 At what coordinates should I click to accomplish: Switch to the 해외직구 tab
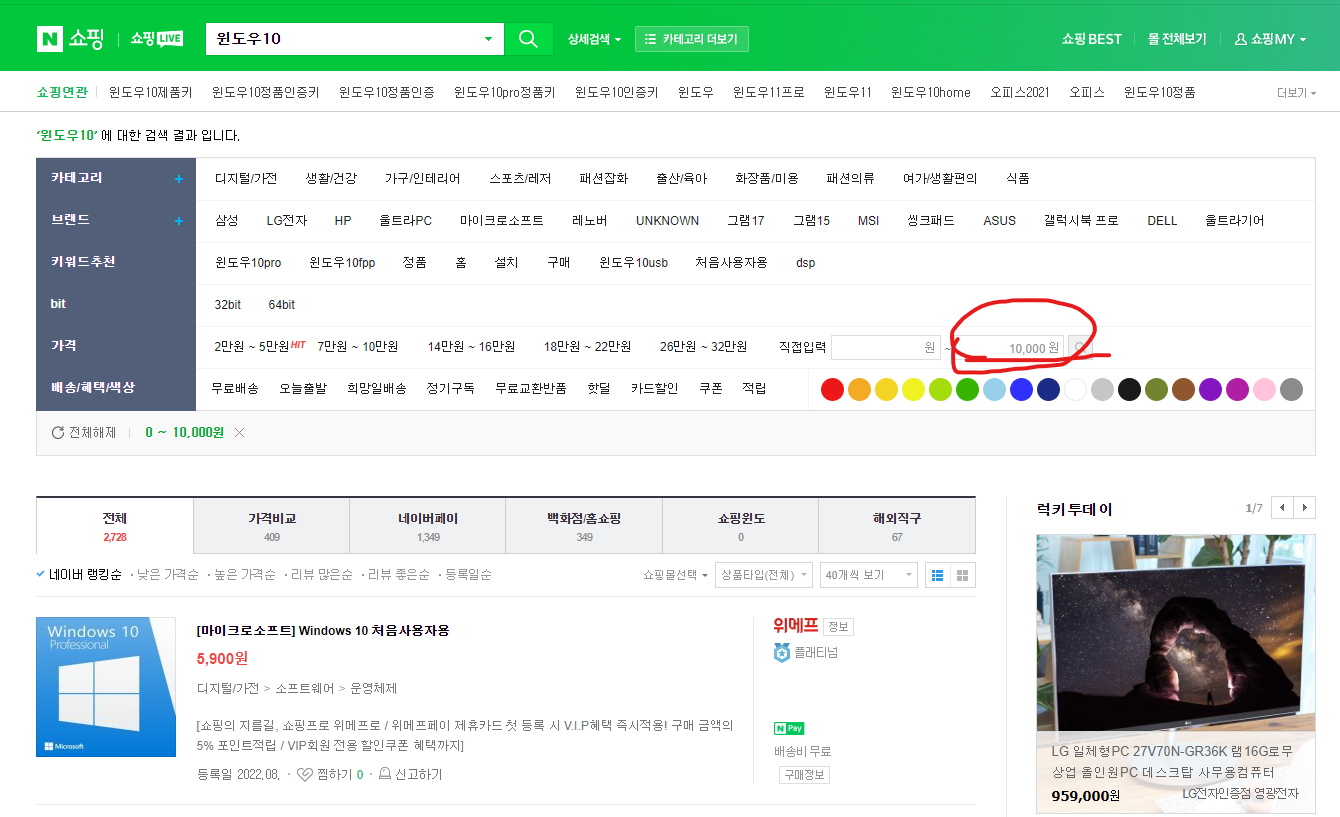click(897, 526)
